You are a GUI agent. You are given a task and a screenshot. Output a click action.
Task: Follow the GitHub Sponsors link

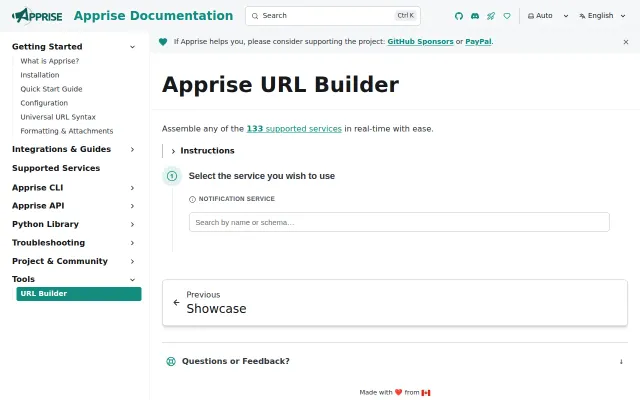[x=420, y=42]
